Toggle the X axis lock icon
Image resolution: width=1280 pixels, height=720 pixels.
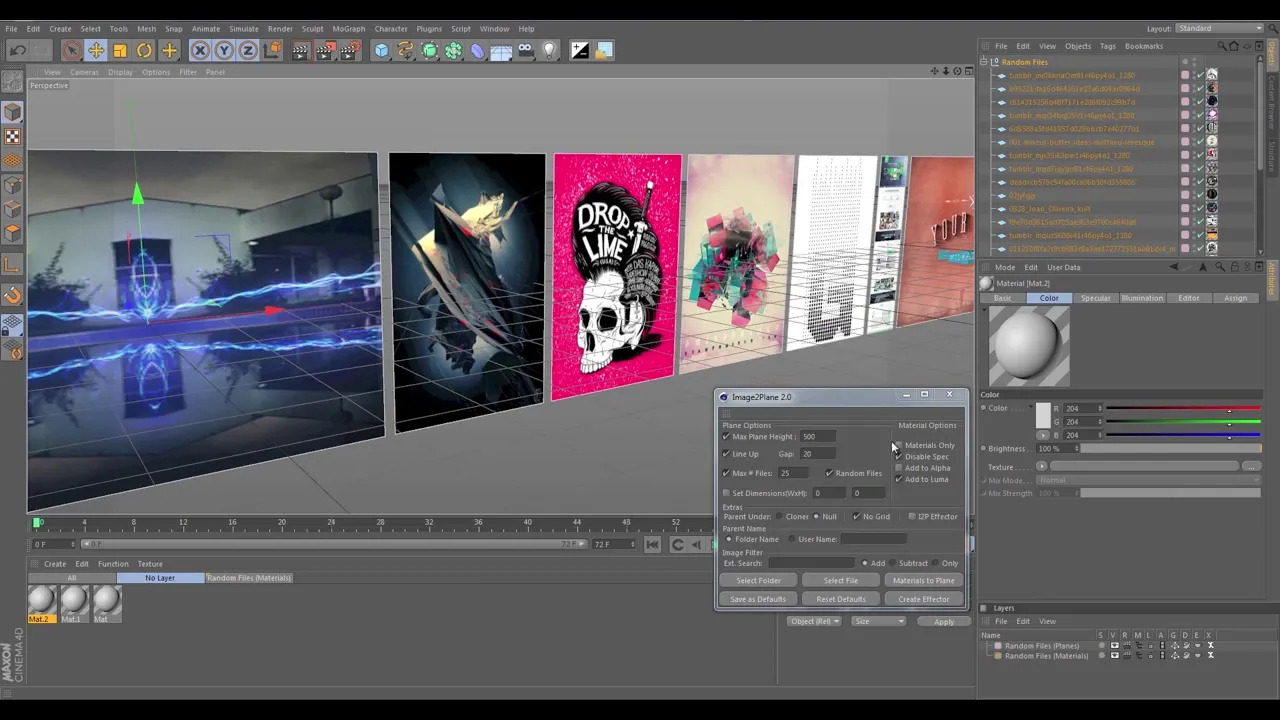[200, 50]
